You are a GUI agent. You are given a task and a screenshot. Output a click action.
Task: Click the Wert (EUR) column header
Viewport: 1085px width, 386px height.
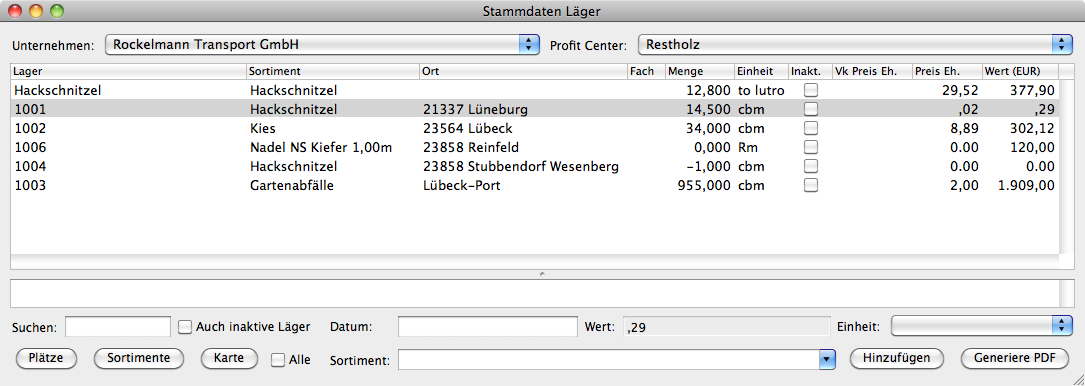pos(1021,71)
